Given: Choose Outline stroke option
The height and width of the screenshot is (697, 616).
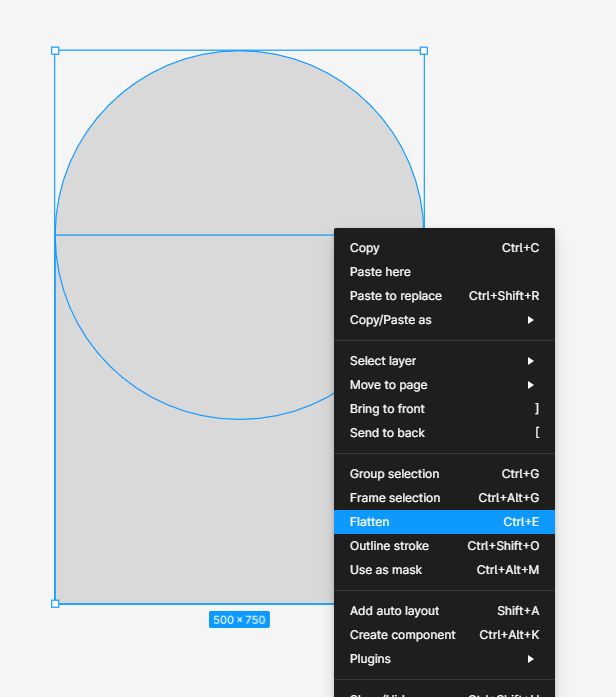Looking at the screenshot, I should 444,546.
